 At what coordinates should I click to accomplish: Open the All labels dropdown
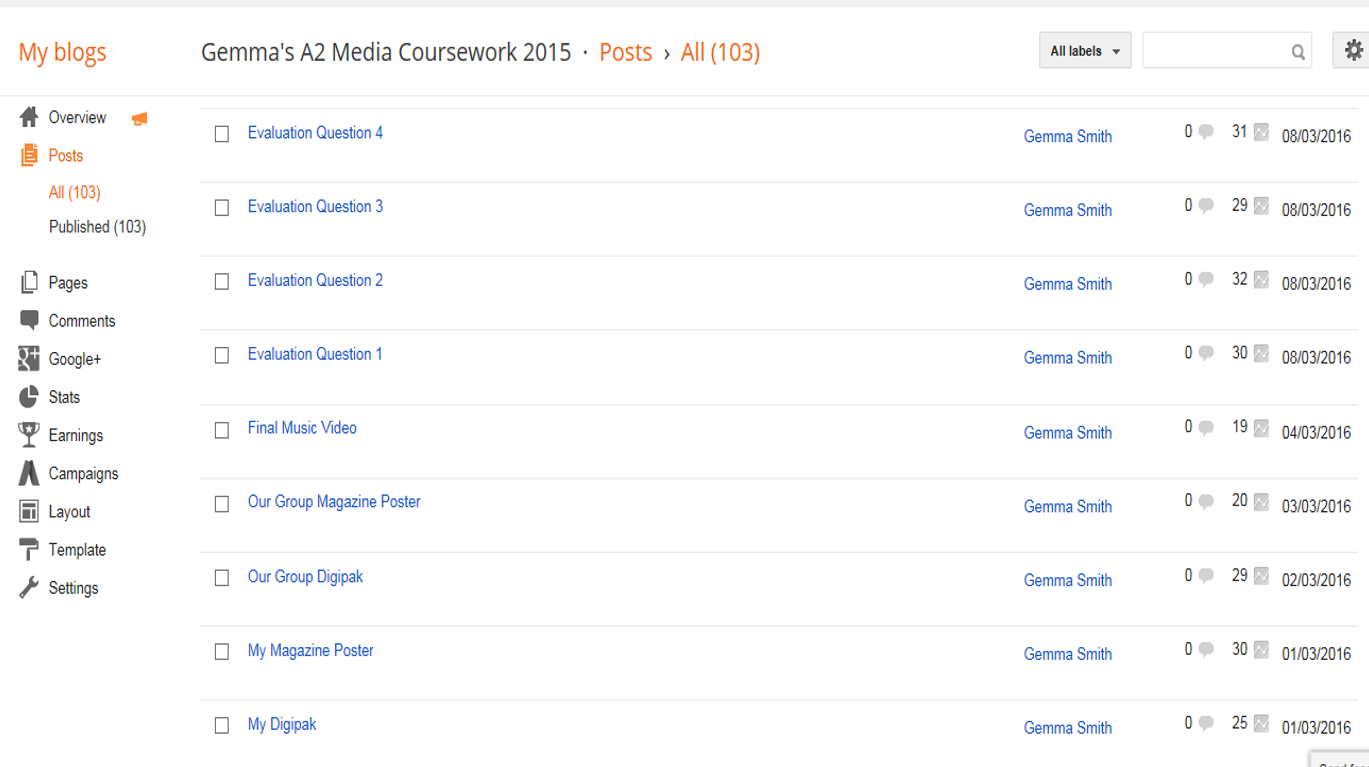click(1085, 51)
